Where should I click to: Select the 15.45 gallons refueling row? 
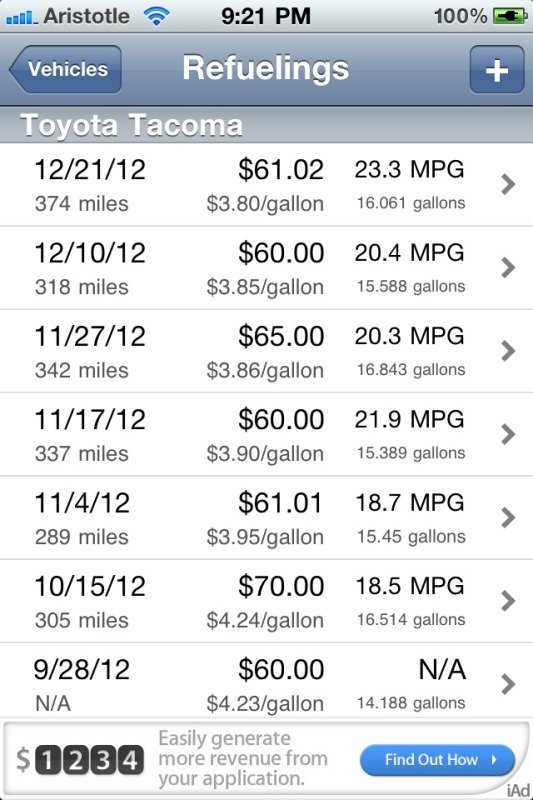coord(266,518)
